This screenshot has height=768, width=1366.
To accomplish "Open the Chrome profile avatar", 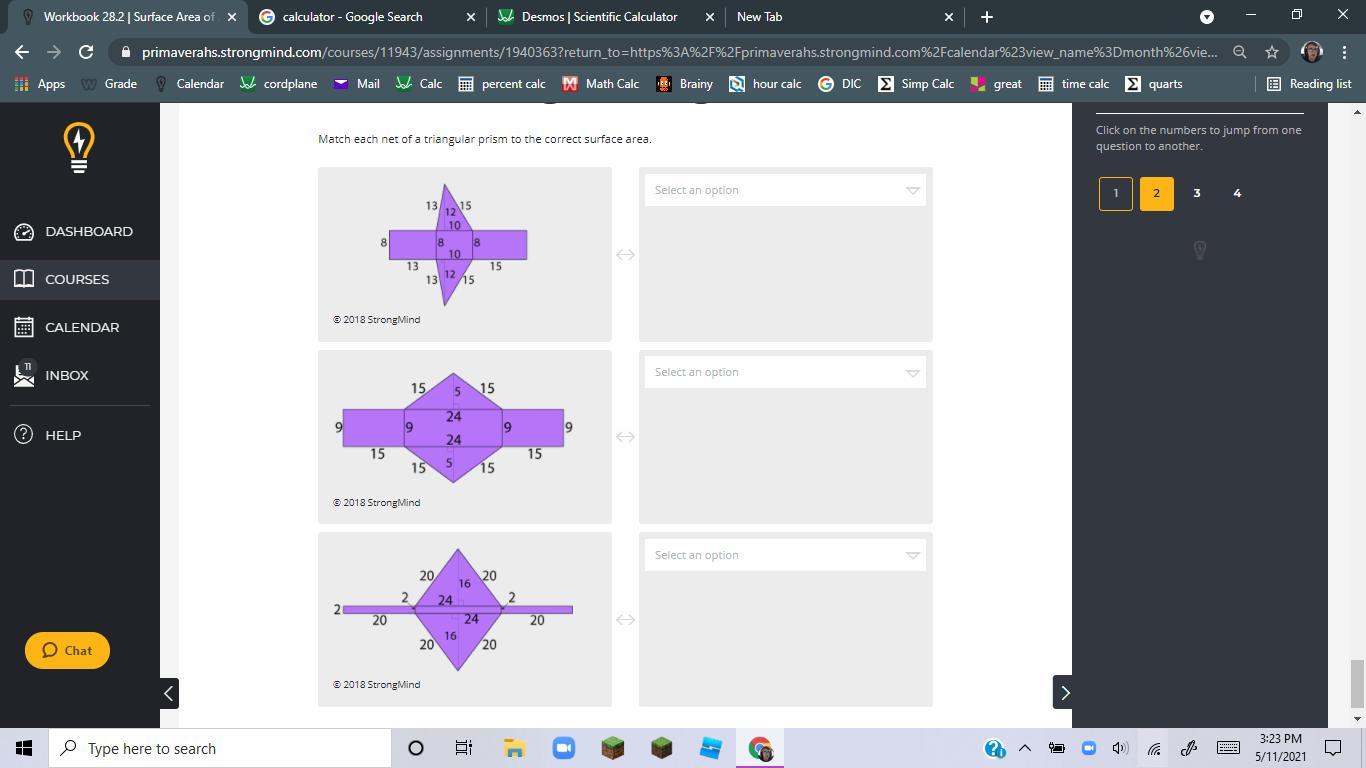I will point(1312,52).
